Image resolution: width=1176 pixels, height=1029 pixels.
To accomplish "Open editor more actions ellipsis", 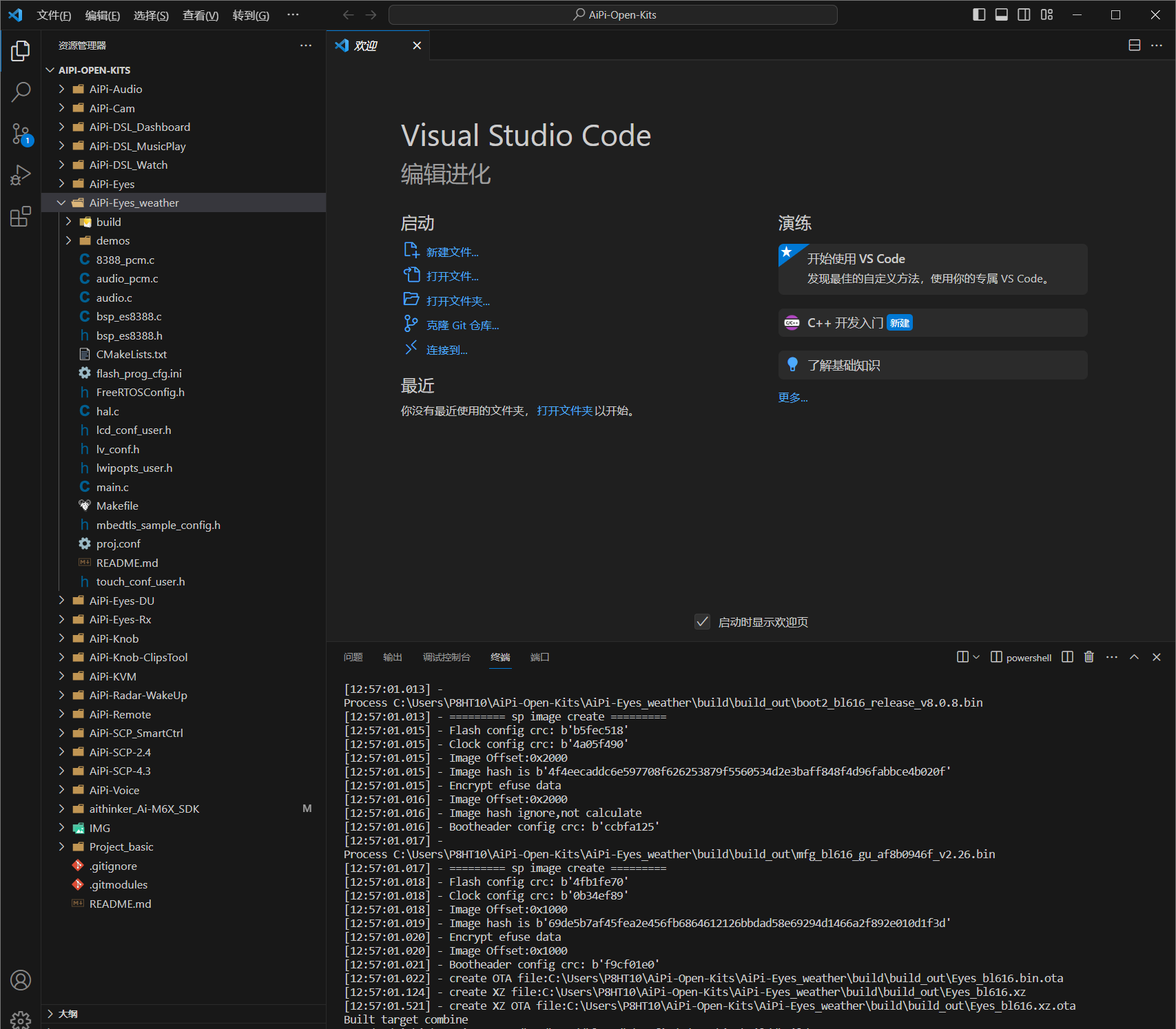I will [1157, 45].
